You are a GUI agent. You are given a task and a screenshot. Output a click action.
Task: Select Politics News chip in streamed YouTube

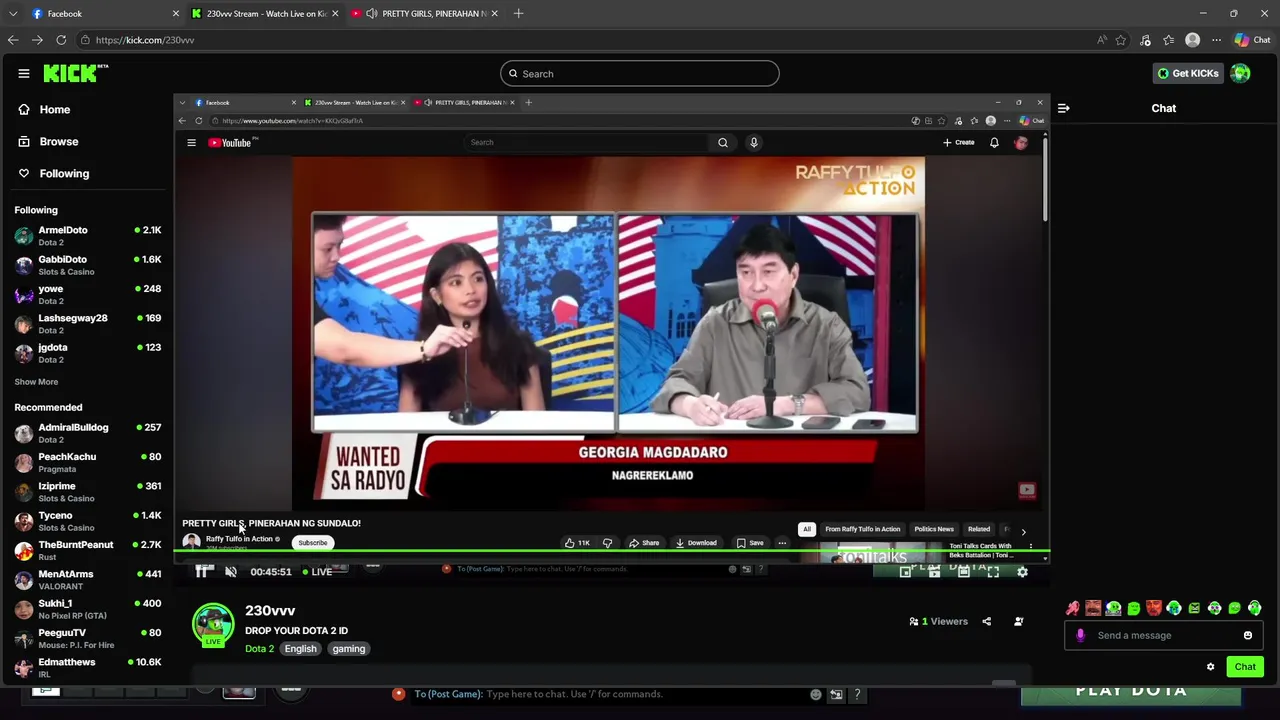(x=934, y=529)
